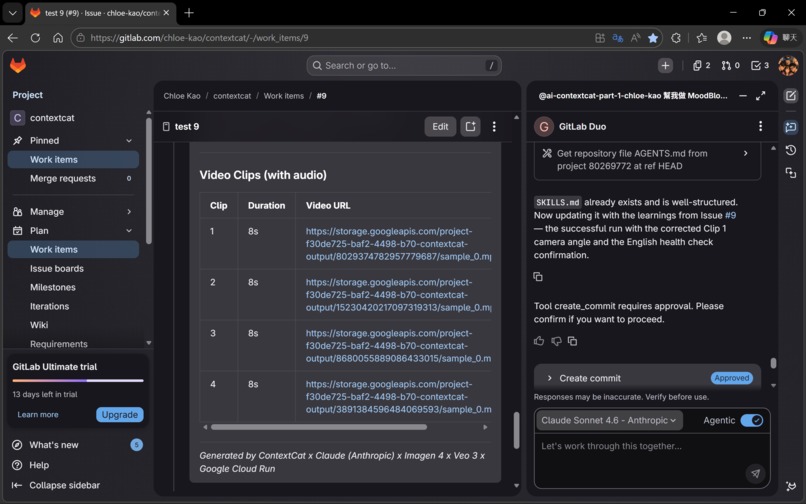Expand the Duo chat panel to fullscreen
The height and width of the screenshot is (504, 806).
[761, 96]
